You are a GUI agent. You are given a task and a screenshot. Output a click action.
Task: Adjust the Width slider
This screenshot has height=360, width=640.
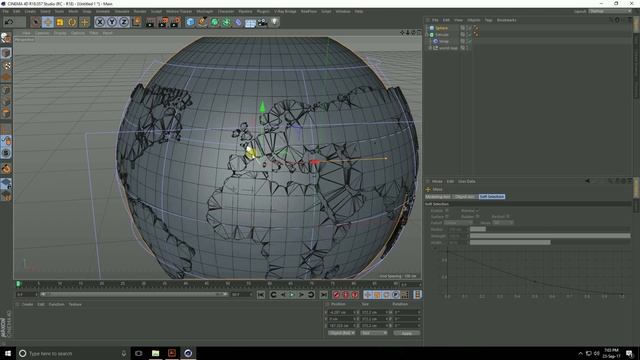click(x=550, y=242)
